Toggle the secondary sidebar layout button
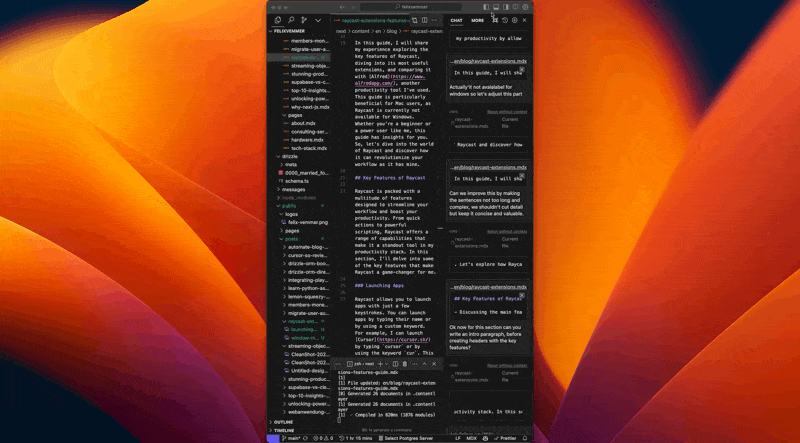800x443 pixels. pyautogui.click(x=506, y=6)
